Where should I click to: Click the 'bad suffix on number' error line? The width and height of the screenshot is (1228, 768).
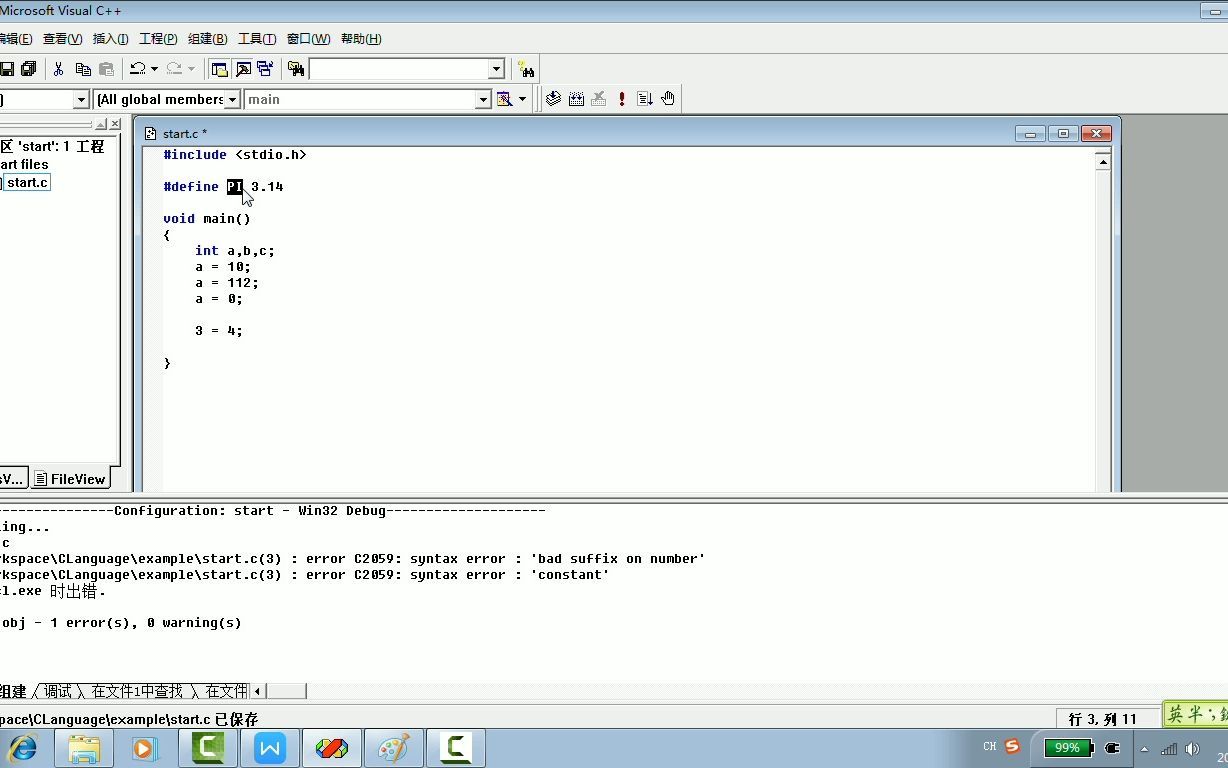[352, 558]
